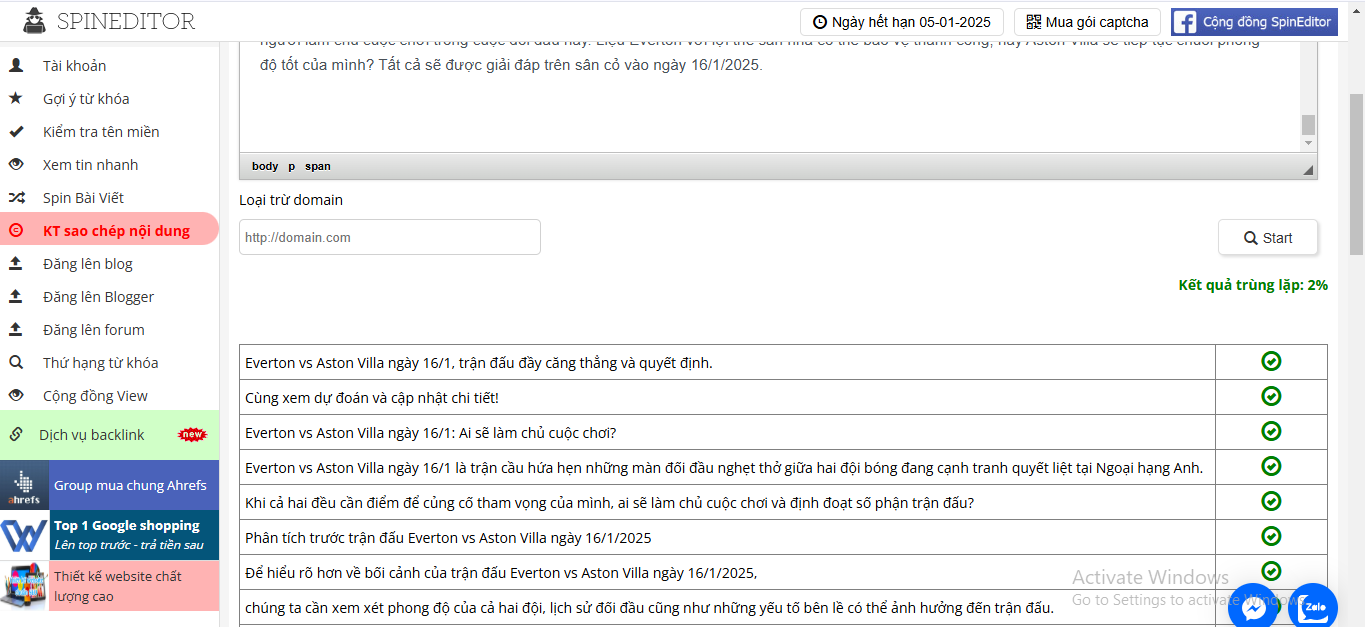
Task: Click the SPINEDITOR brand title
Action: [126, 21]
